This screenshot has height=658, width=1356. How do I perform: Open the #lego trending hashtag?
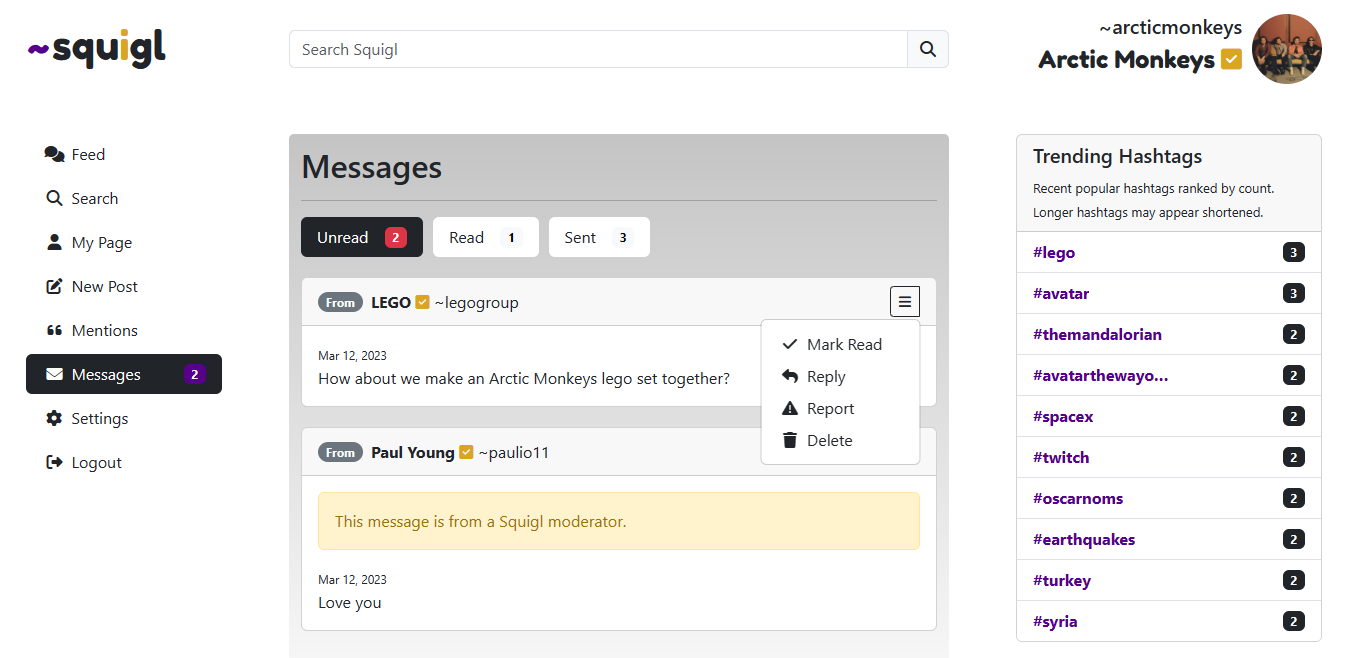1054,252
